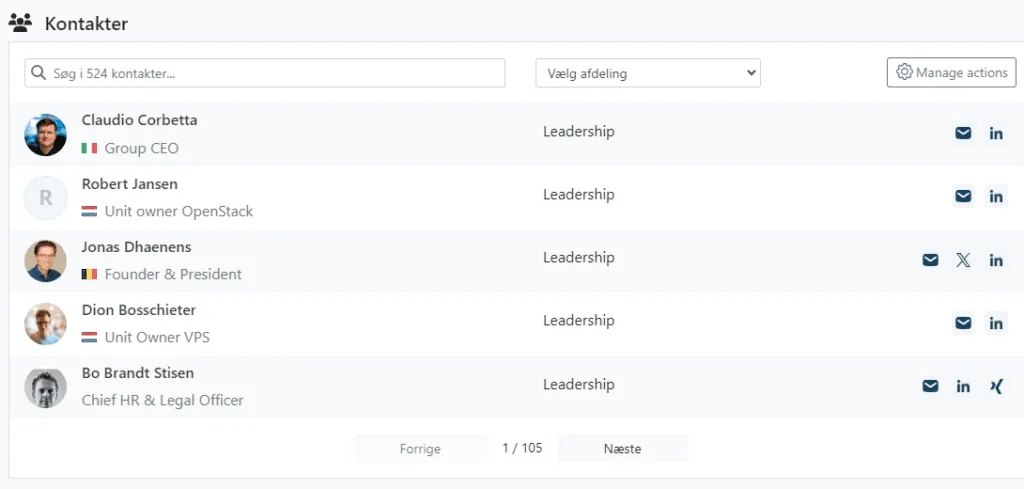Select the Claudio Corbetta name
Viewport: 1024px width, 489px height.
[x=139, y=120]
